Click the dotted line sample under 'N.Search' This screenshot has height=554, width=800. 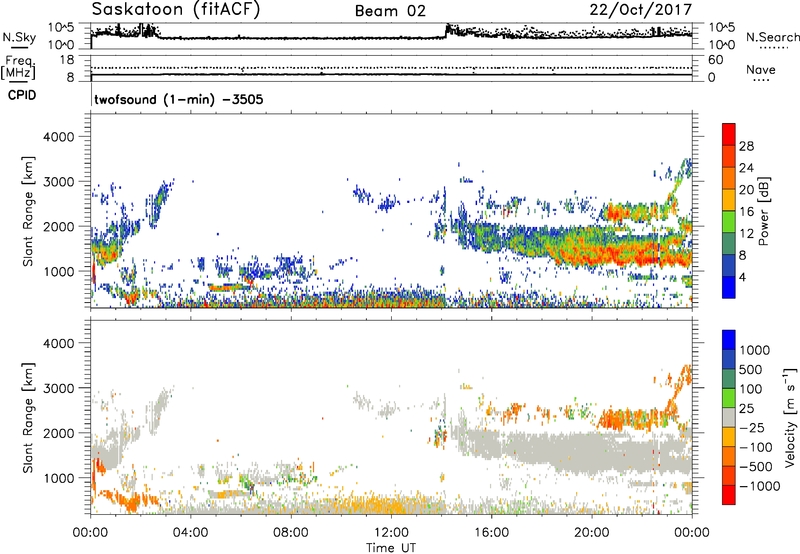[773, 48]
